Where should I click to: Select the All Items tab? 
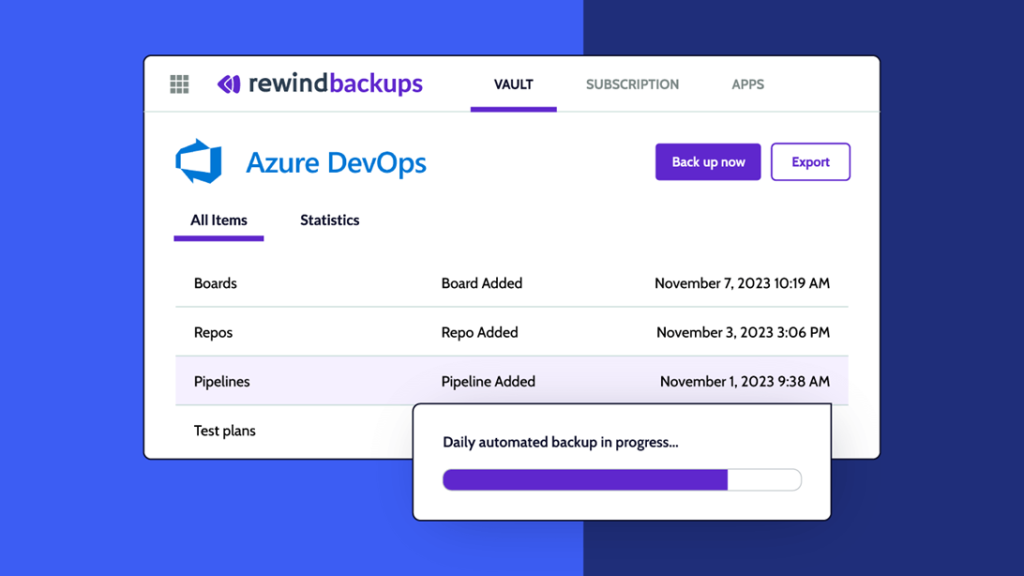(219, 220)
